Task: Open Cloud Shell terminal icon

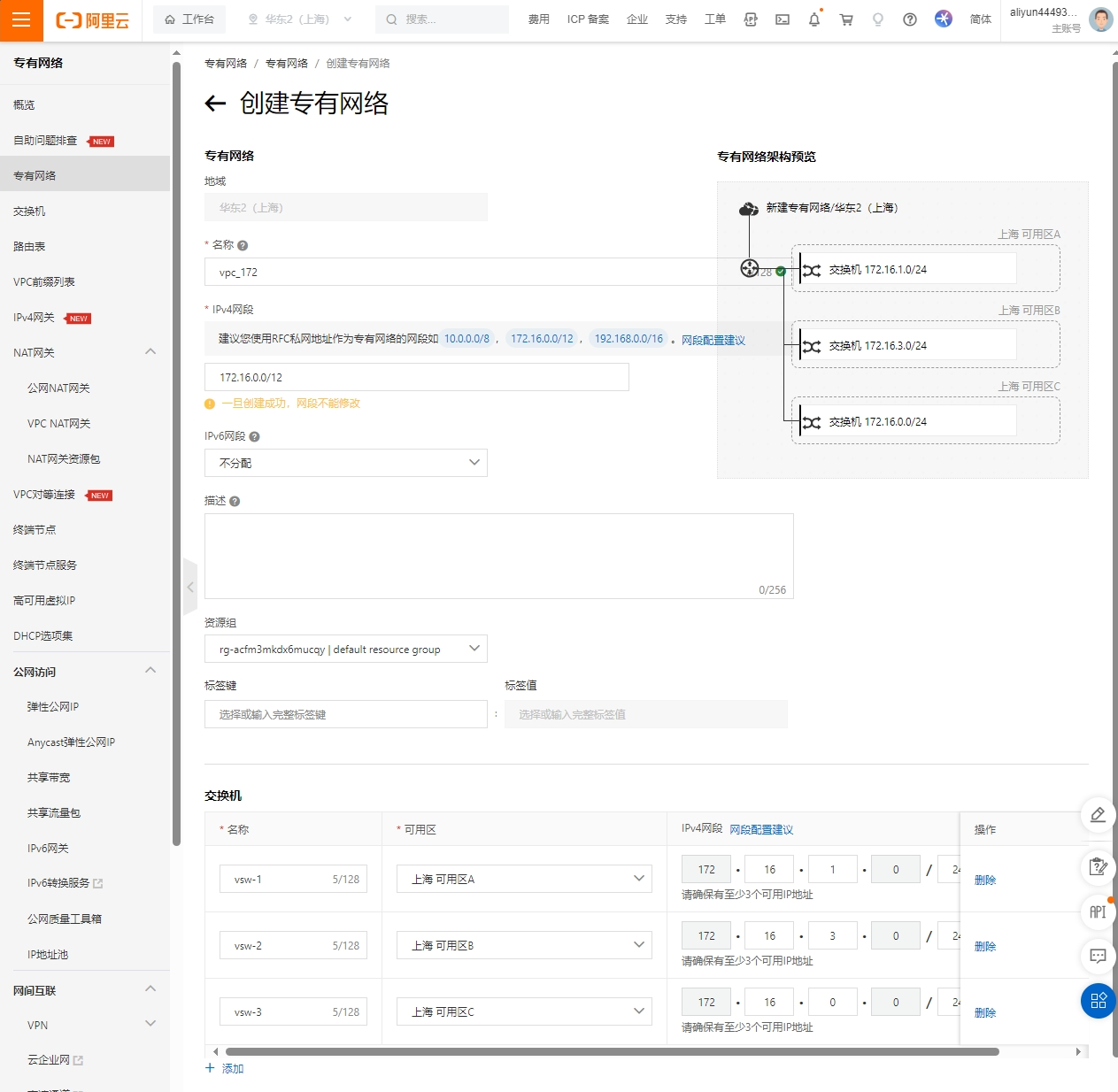Action: pos(783,19)
